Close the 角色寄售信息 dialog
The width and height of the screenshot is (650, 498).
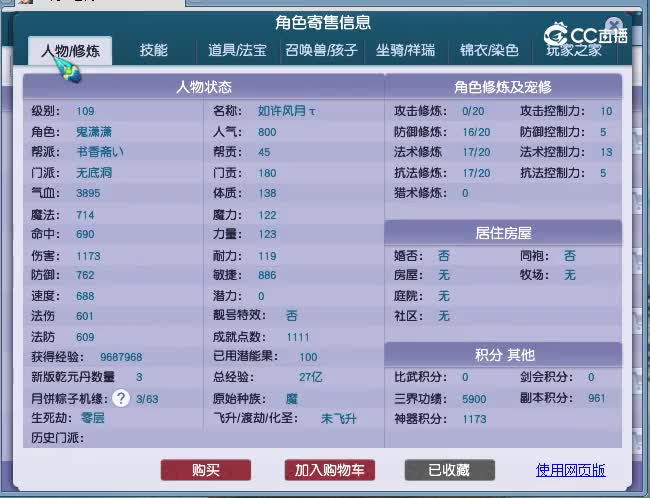(x=614, y=24)
